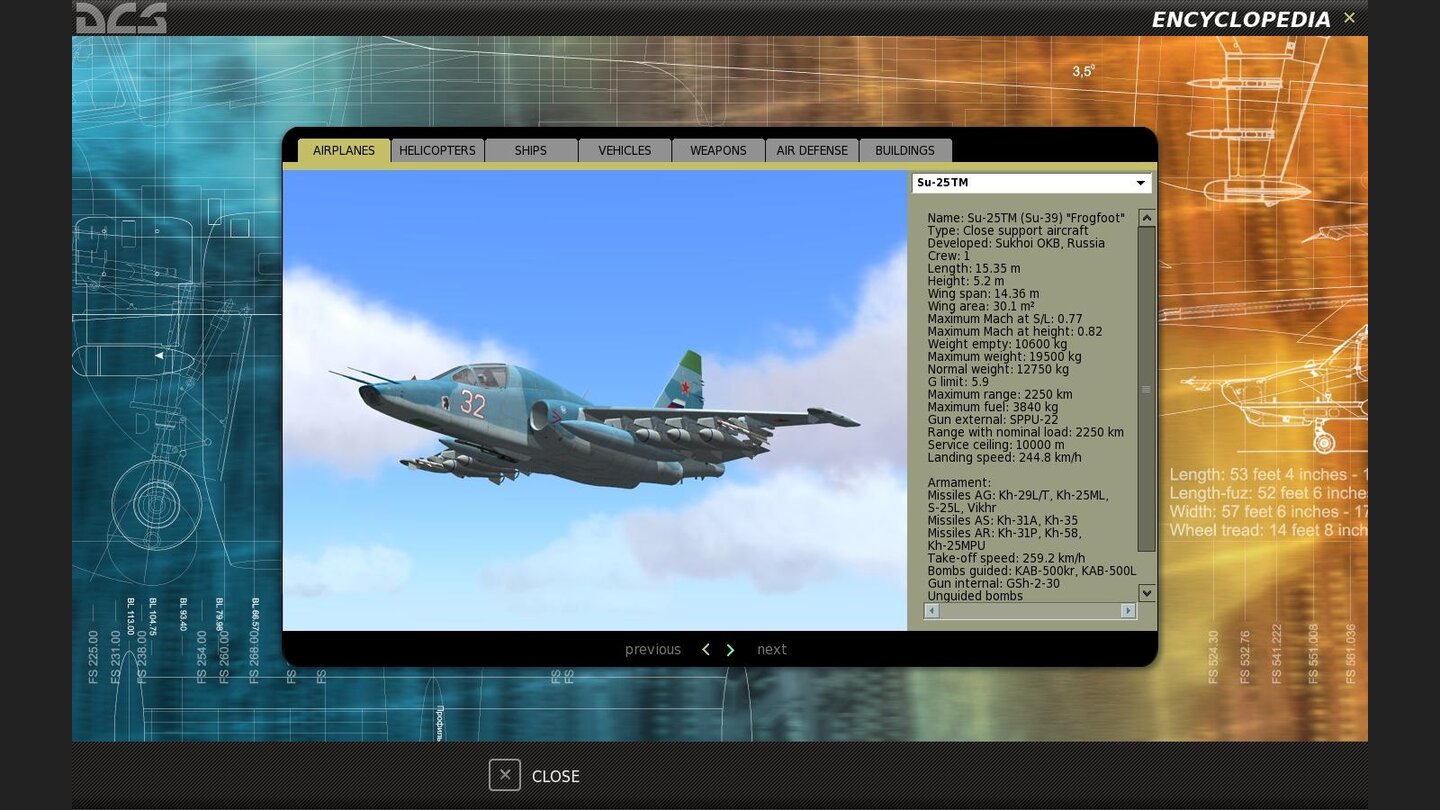The width and height of the screenshot is (1440, 810).
Task: Click the 'Length: 15.35 m' line
Action: [x=974, y=269]
